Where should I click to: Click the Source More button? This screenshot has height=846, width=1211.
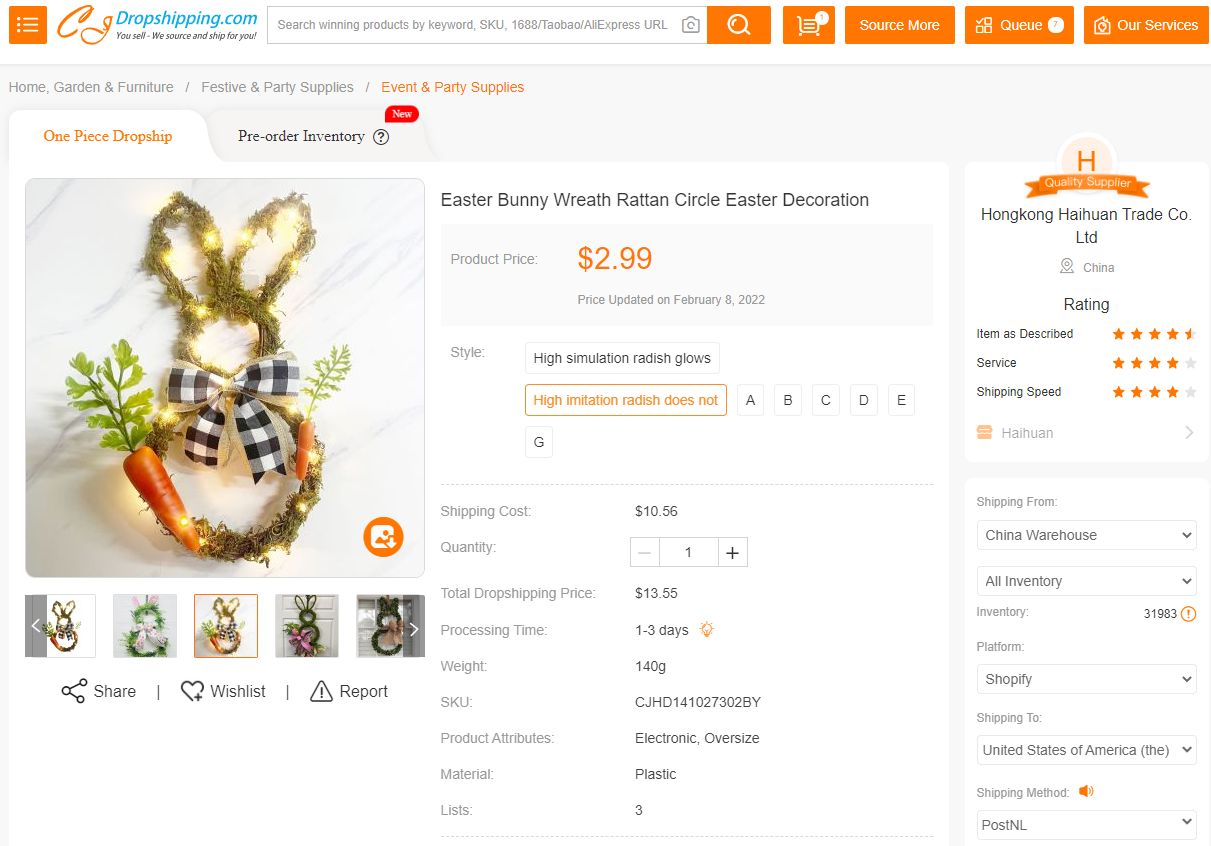tap(899, 25)
